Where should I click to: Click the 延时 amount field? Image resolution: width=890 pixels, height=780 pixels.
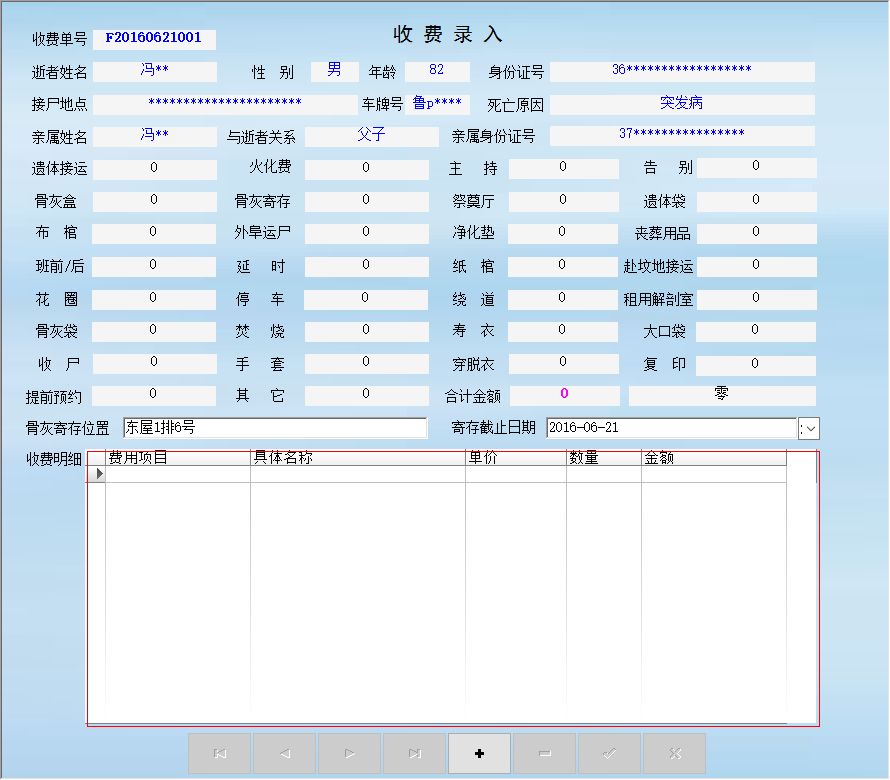(x=367, y=266)
